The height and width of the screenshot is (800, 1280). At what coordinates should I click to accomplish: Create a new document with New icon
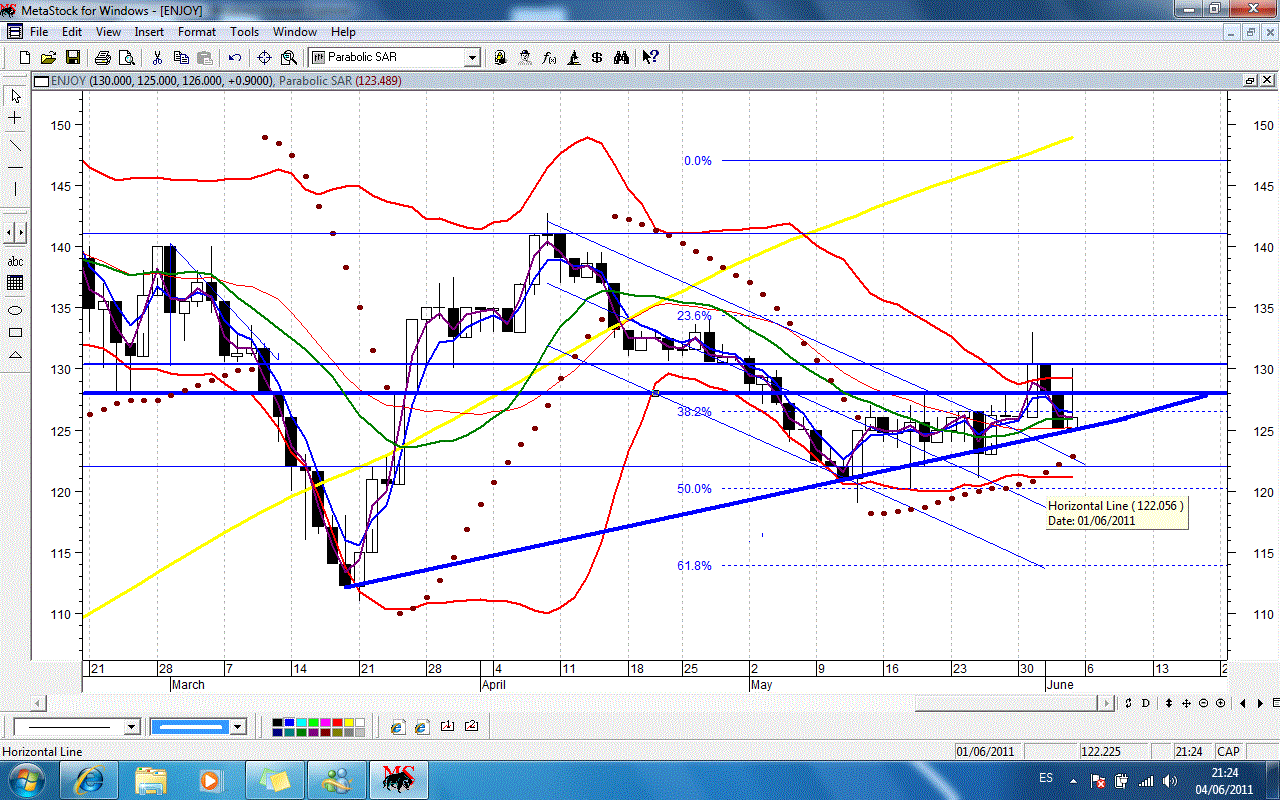24,58
